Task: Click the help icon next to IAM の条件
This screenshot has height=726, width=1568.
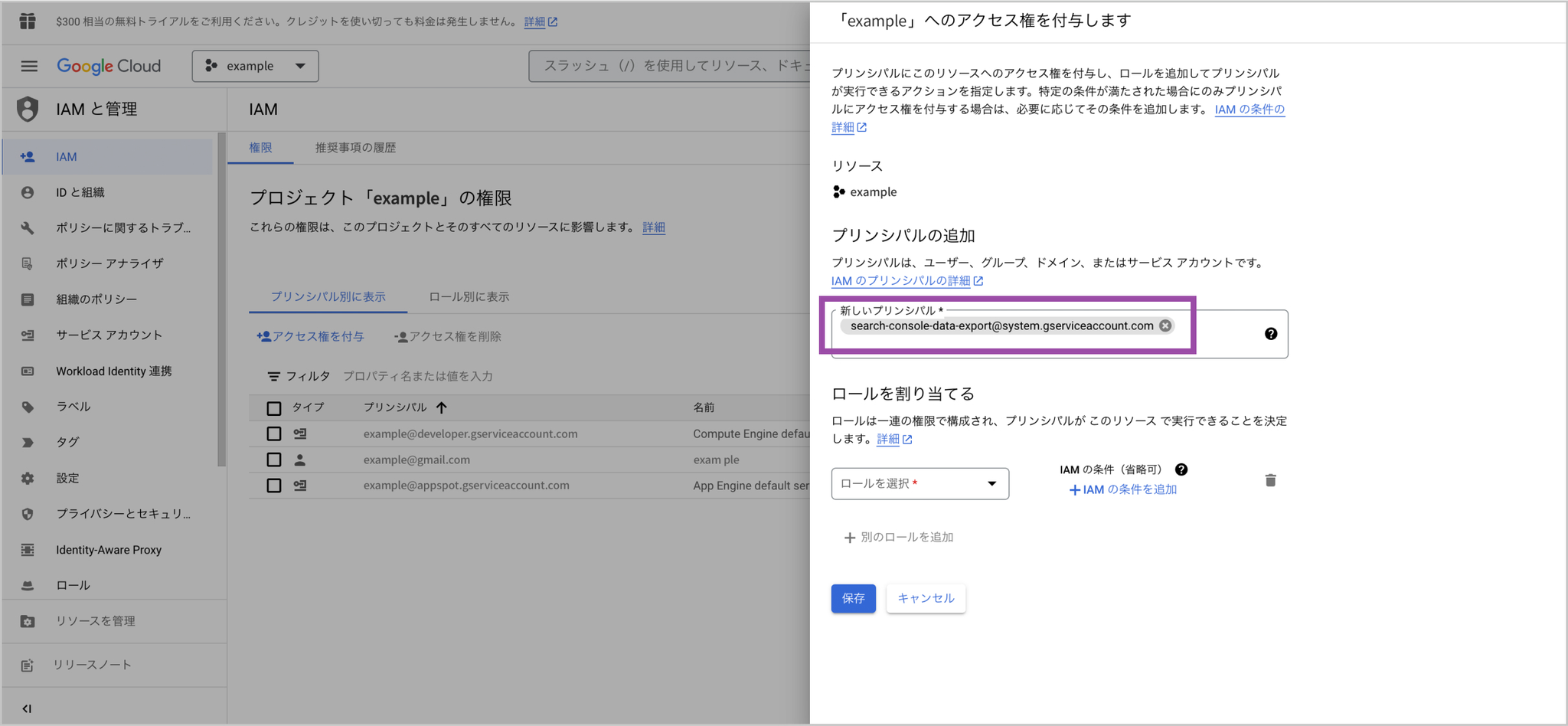Action: click(1181, 469)
